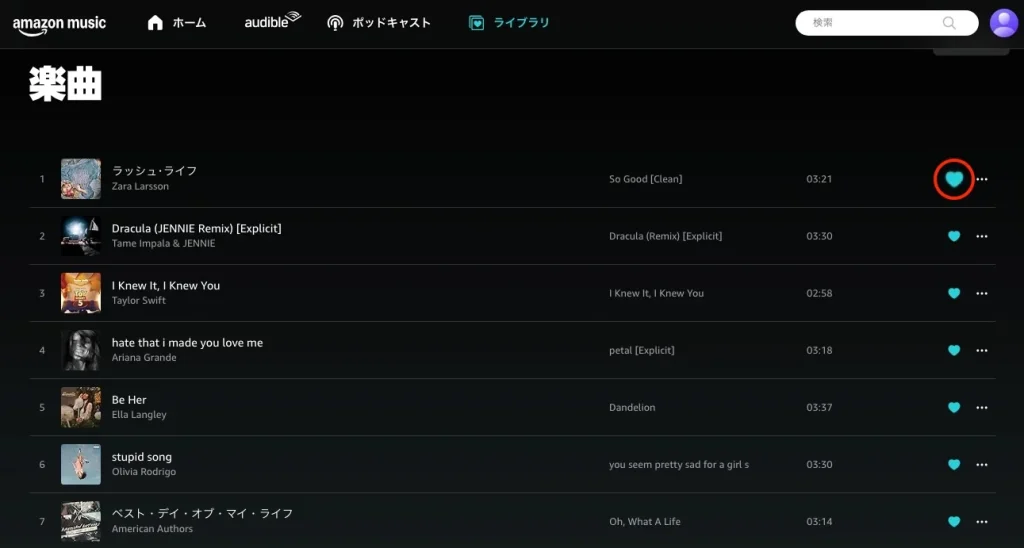The image size is (1024, 548).
Task: Click the ベスト・デイ・オブ・マイ・ライフ album cover
Action: 81,522
